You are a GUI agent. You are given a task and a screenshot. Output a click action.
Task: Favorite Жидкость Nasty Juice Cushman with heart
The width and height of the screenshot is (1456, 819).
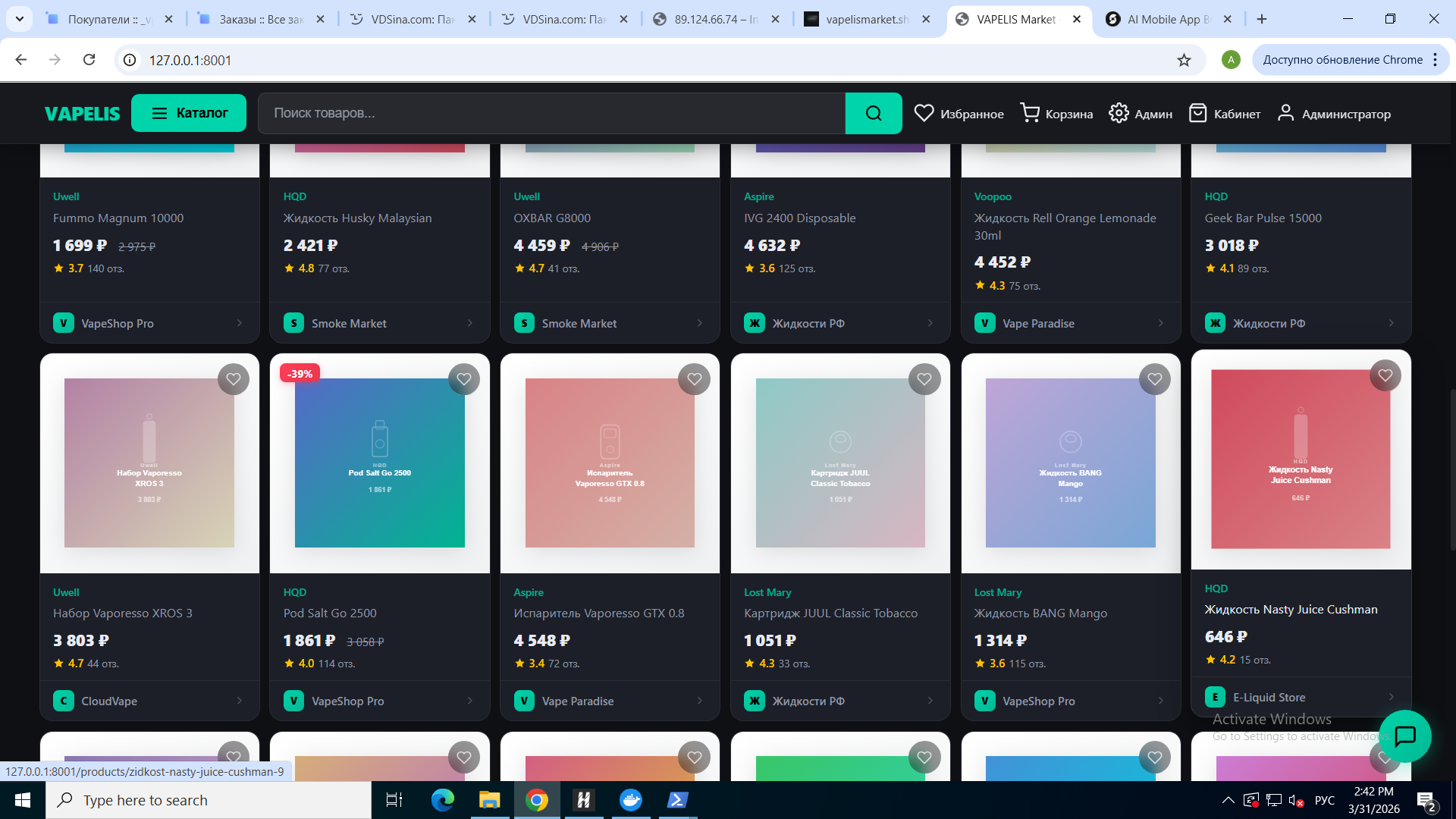click(x=1385, y=375)
